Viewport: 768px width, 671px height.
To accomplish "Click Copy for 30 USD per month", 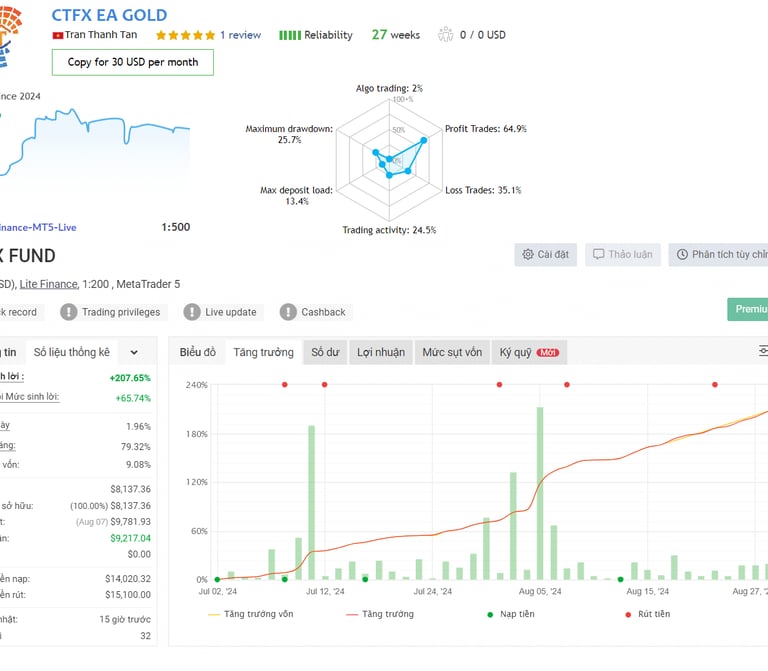I will 133,62.
